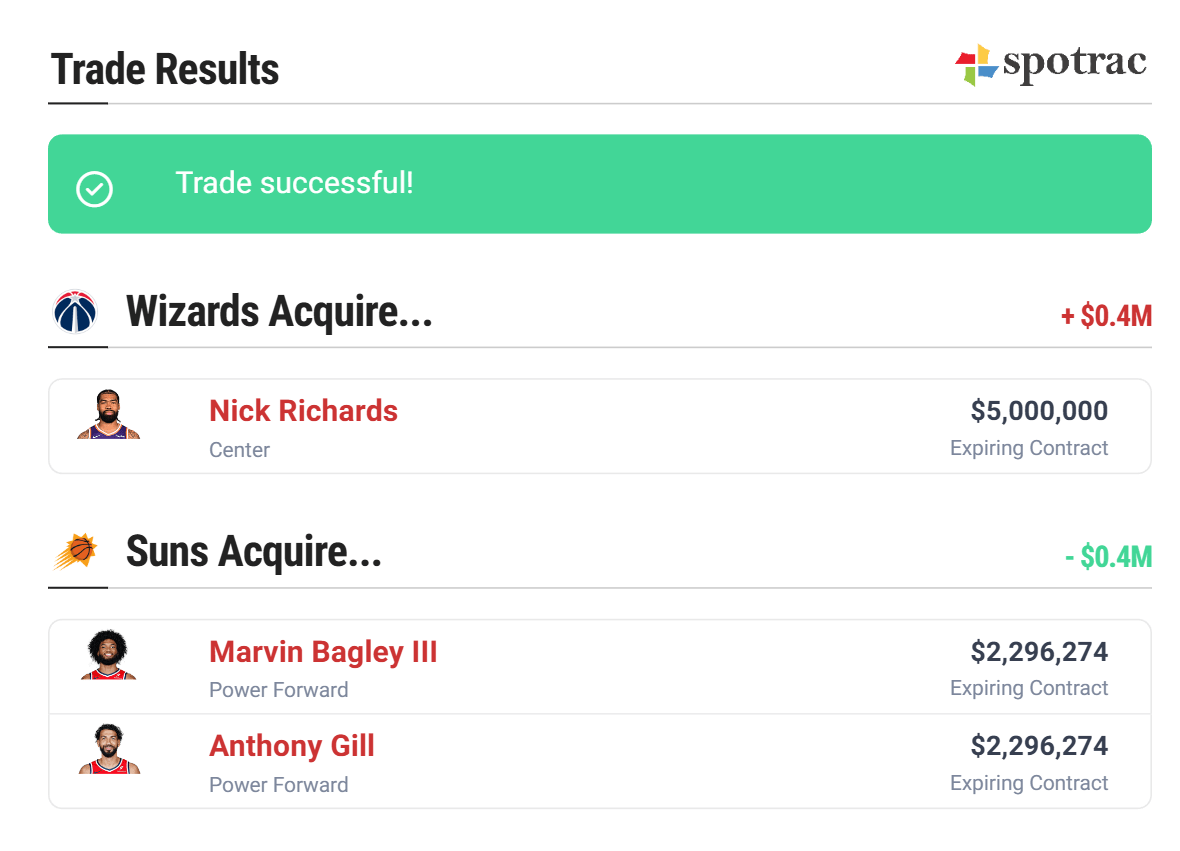This screenshot has height=851, width=1180.
Task: Click the trade successful checkmark icon
Action: pyautogui.click(x=95, y=187)
